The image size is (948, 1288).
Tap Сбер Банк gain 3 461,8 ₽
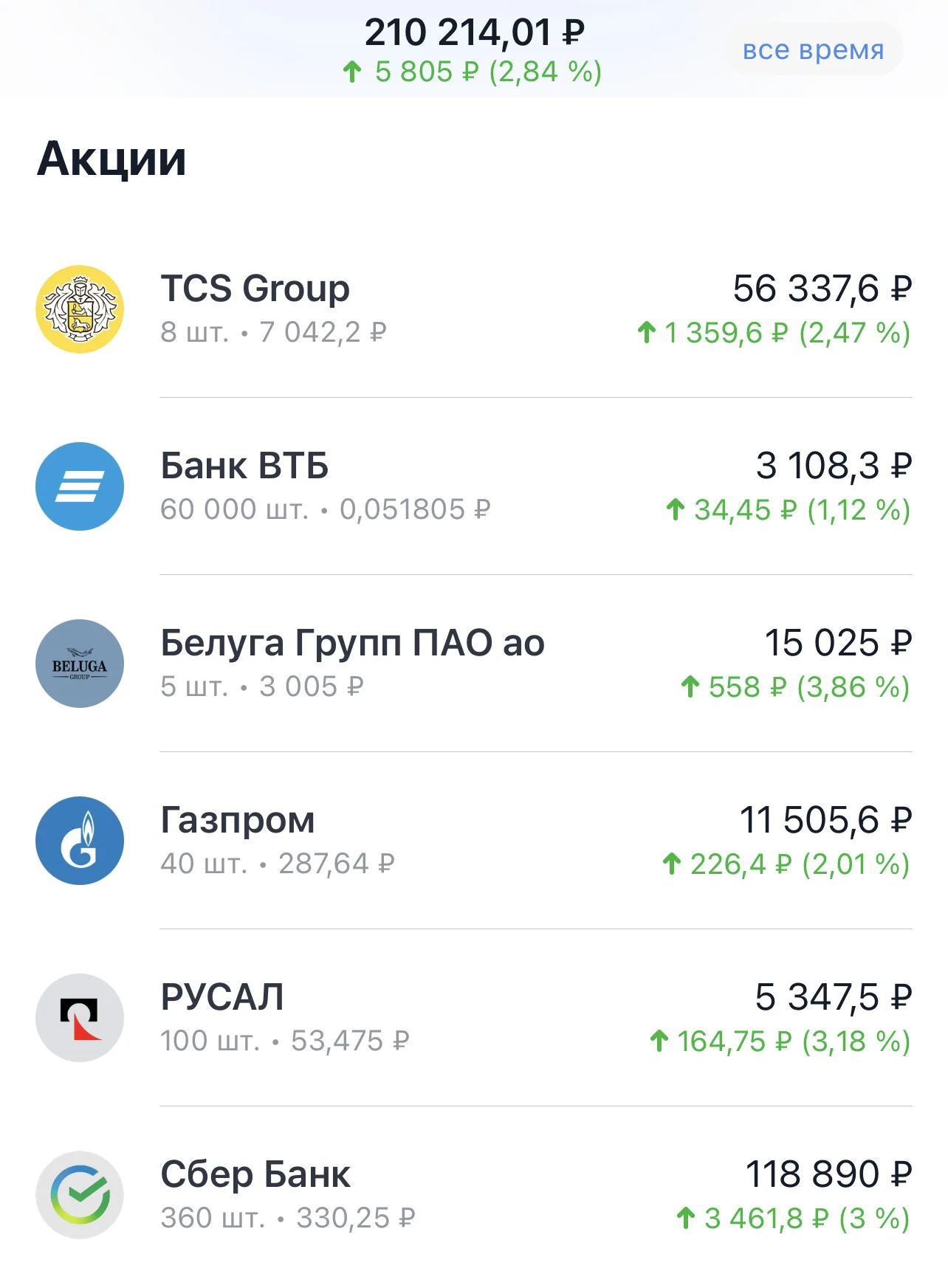(753, 1219)
